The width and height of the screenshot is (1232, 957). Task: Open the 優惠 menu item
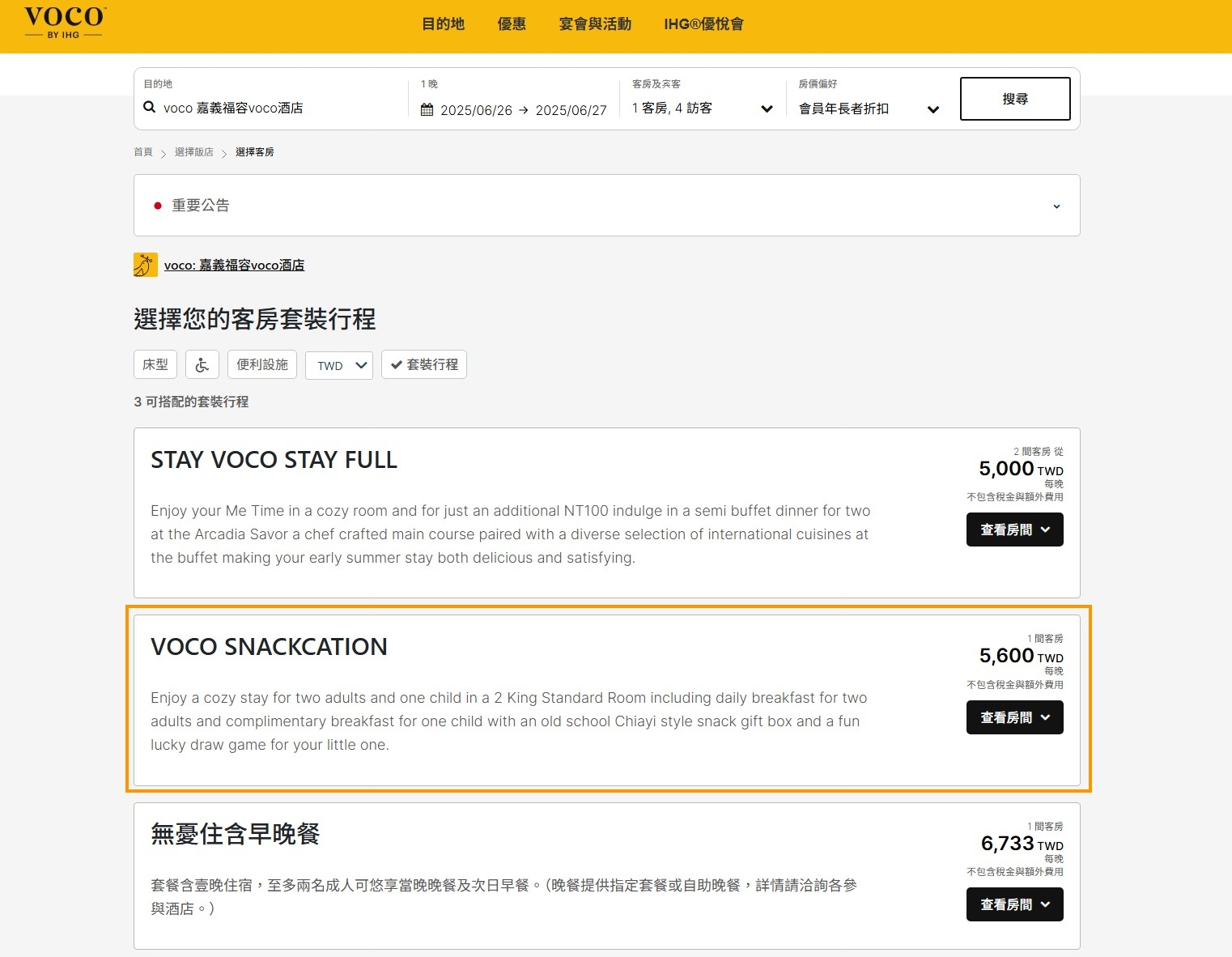pyautogui.click(x=512, y=24)
